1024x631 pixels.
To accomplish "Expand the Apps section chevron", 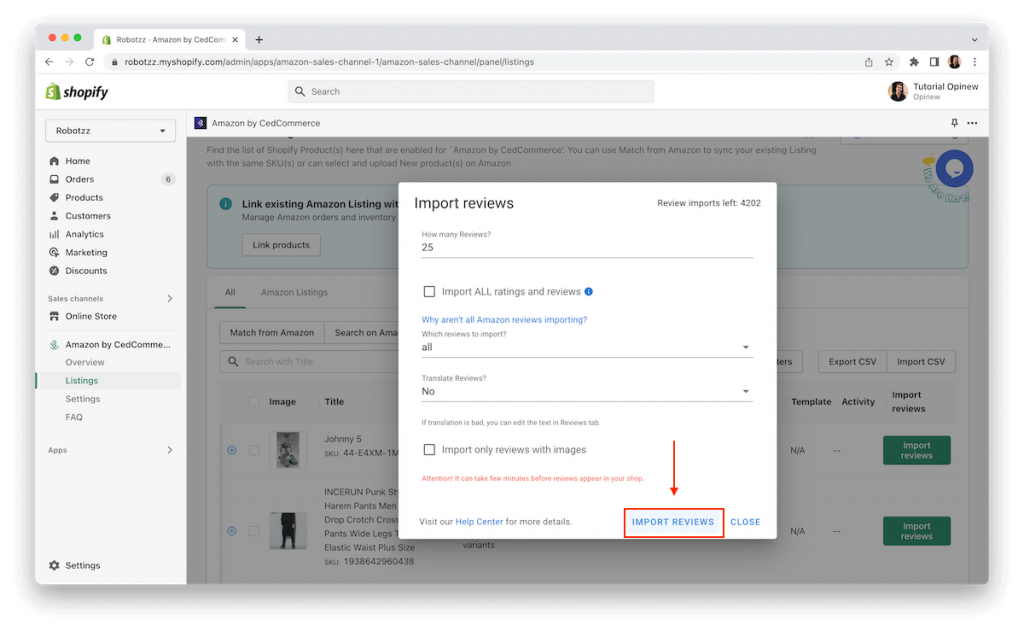I will [x=170, y=450].
